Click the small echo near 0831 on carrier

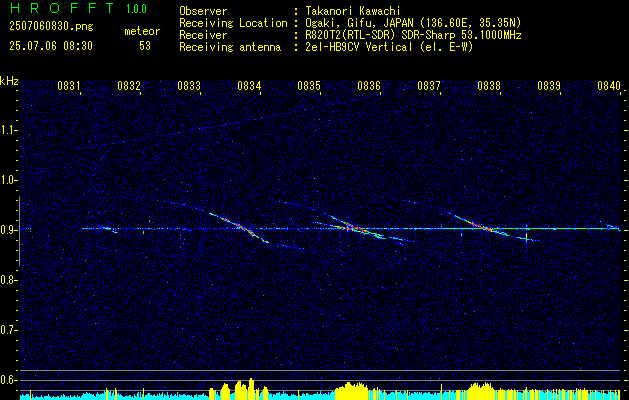108,229
